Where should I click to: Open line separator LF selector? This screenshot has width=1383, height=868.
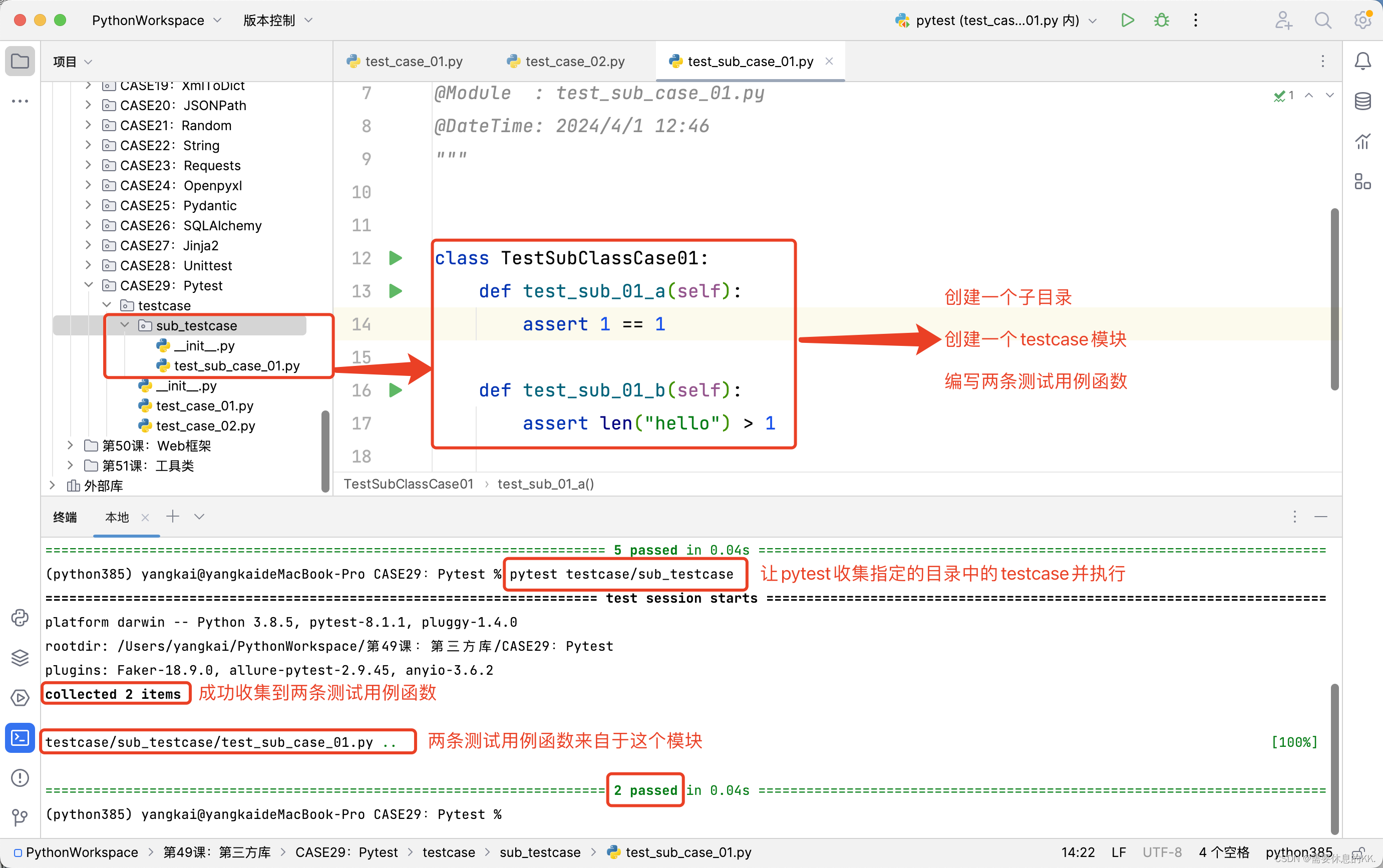[1118, 852]
